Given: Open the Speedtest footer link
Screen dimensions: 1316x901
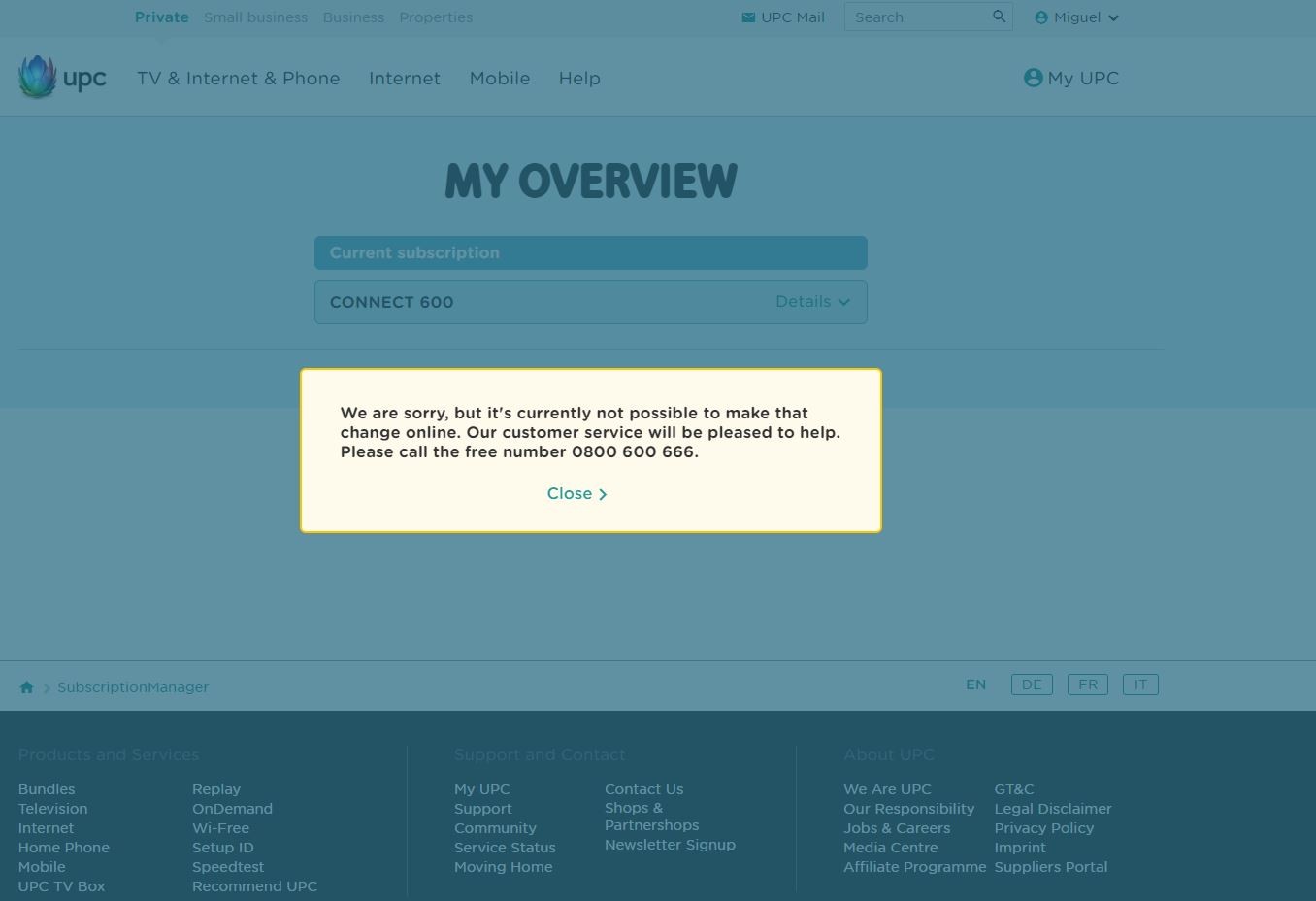Looking at the screenshot, I should pos(228,867).
